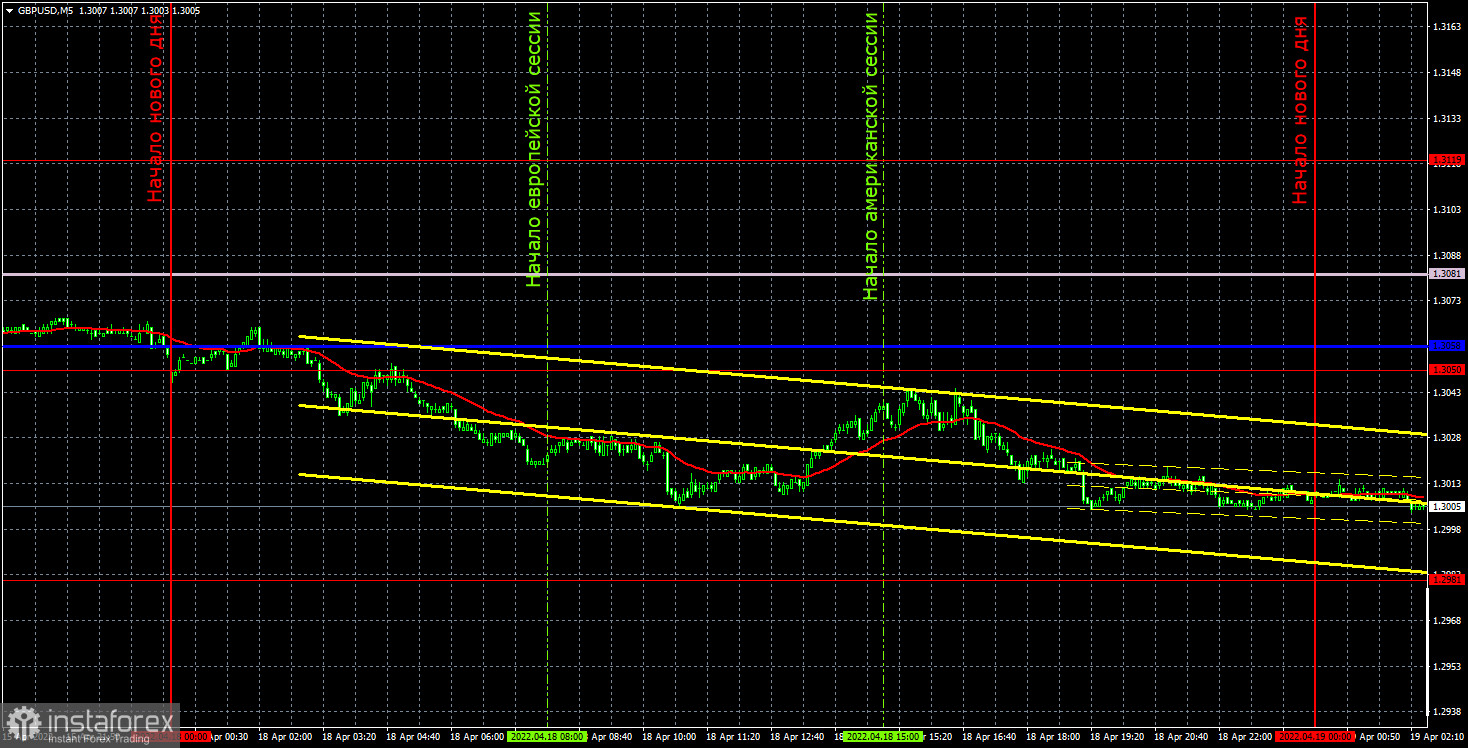Click price axis value 1.3088

tap(1447, 255)
